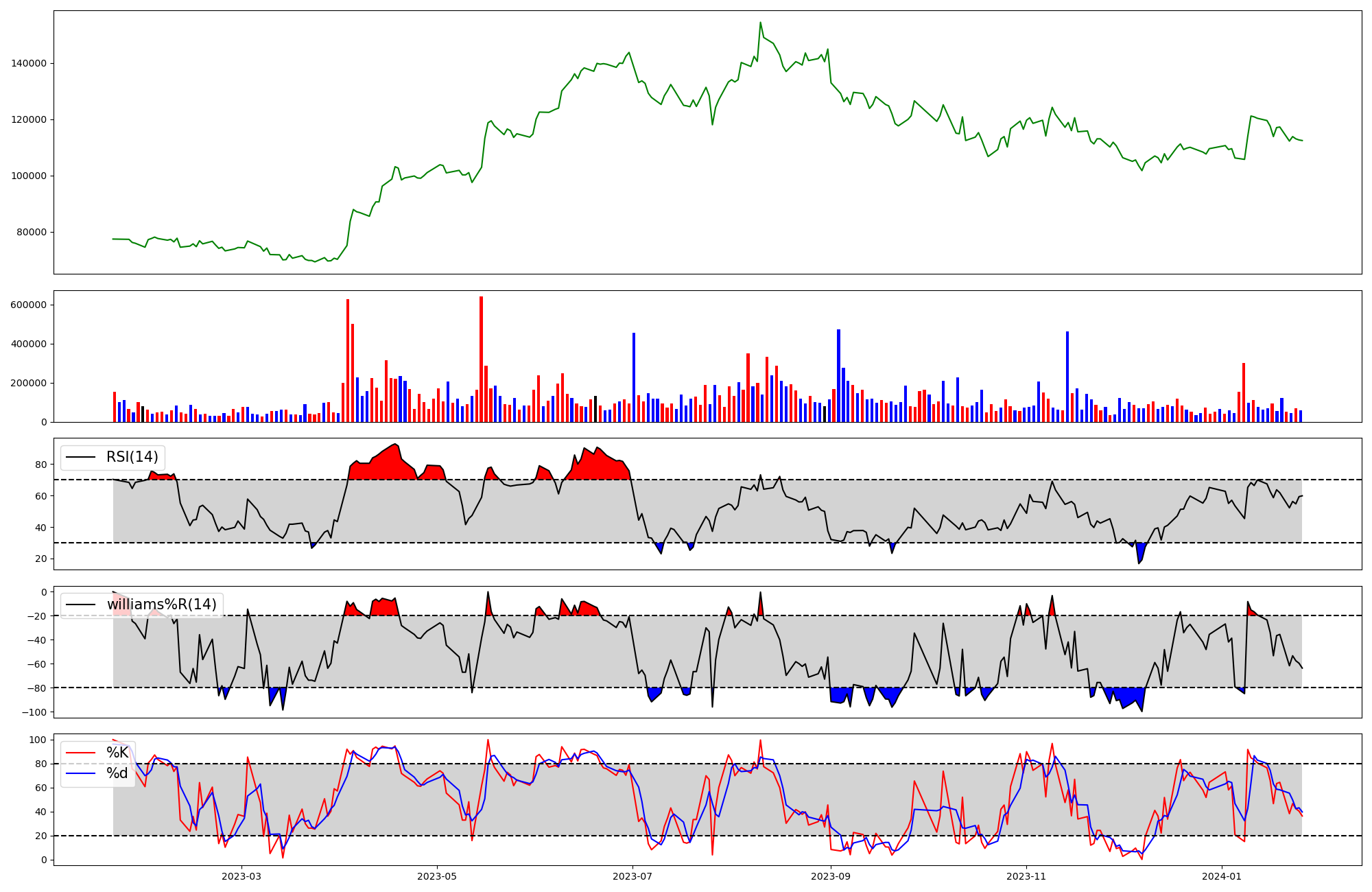Click the black line sample beside RSI(14)
The width and height of the screenshot is (1372, 892).
tap(80, 457)
